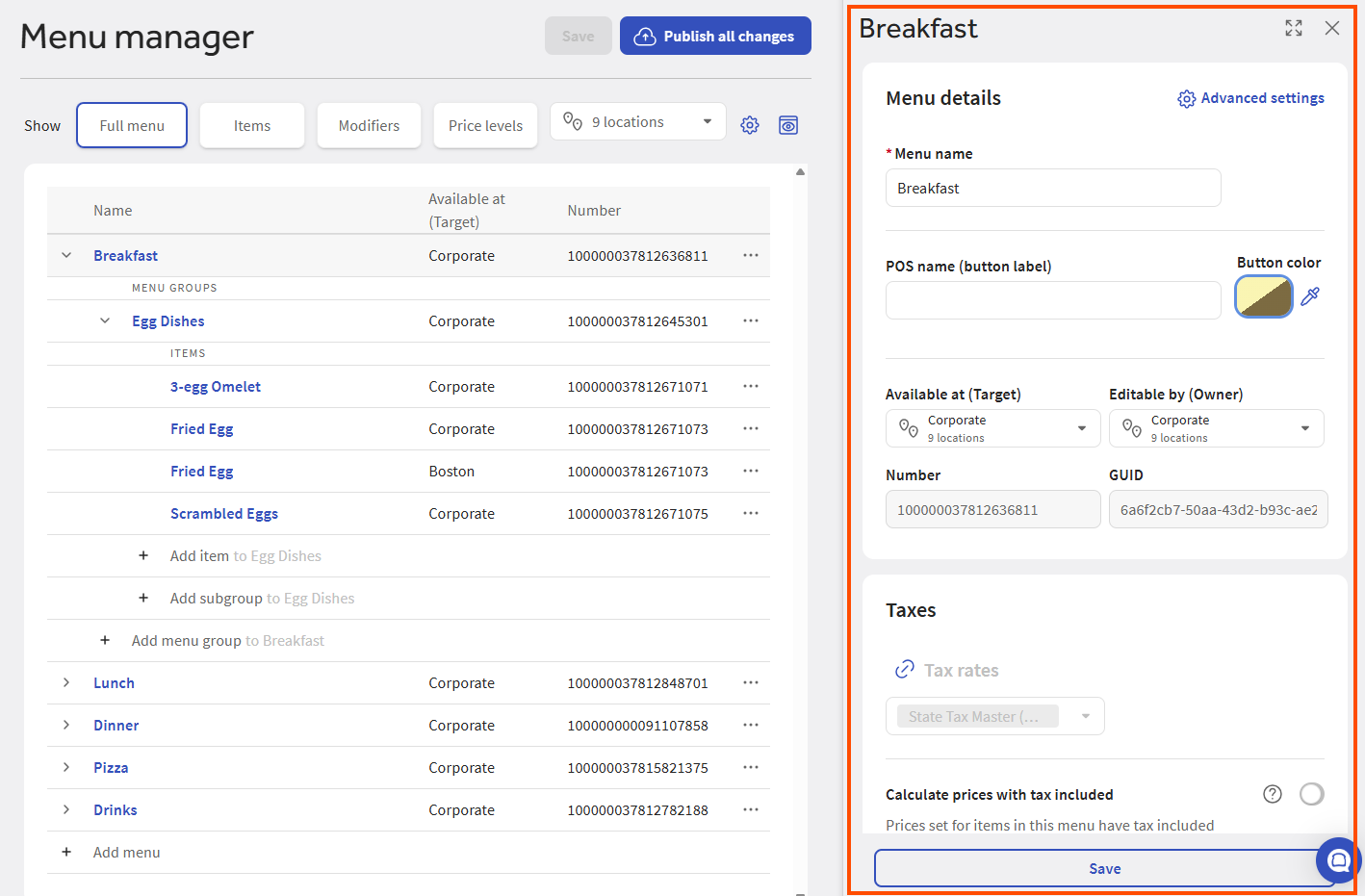Open the Egg Dishes group link

click(168, 320)
